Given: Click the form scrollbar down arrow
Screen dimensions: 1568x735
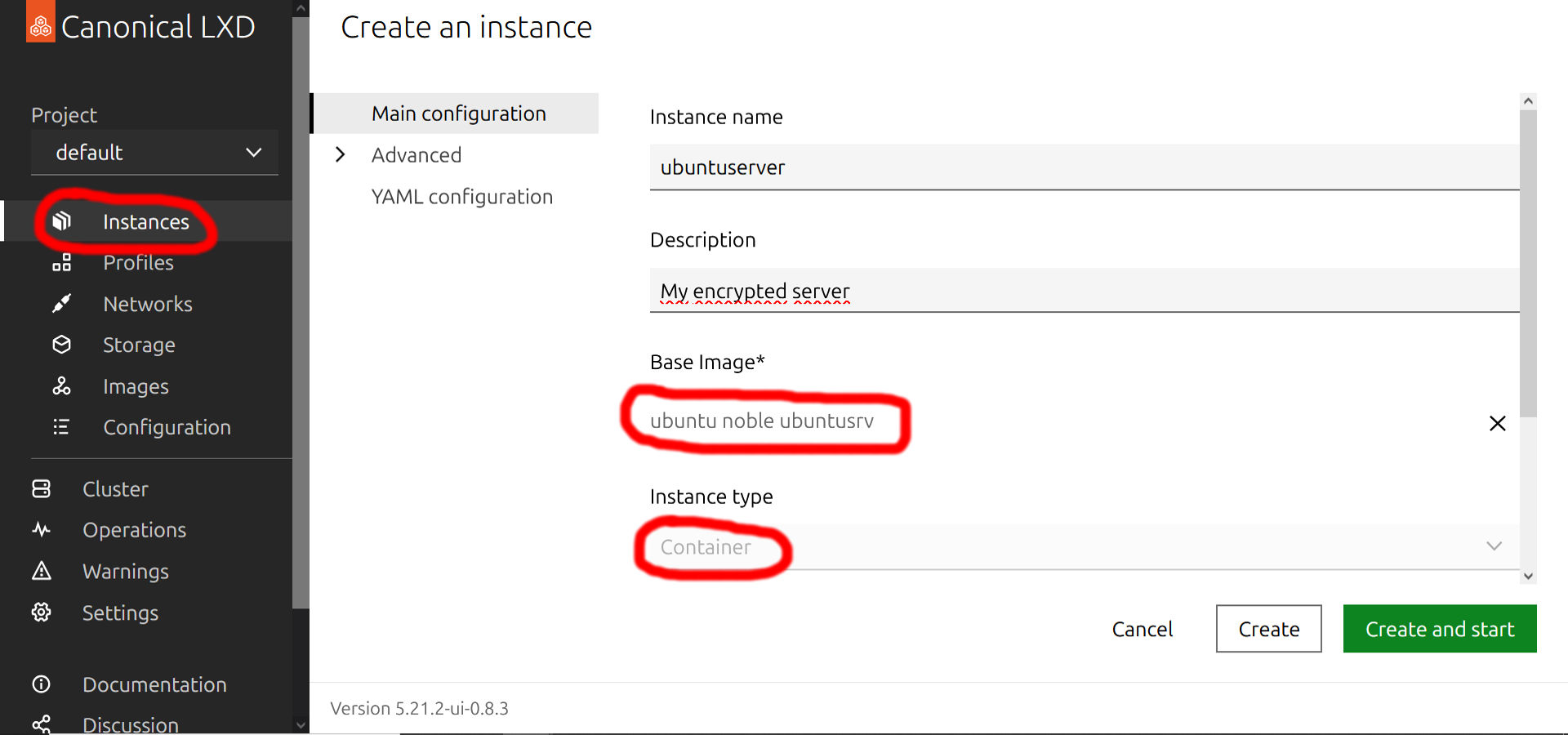Looking at the screenshot, I should pos(1528,576).
